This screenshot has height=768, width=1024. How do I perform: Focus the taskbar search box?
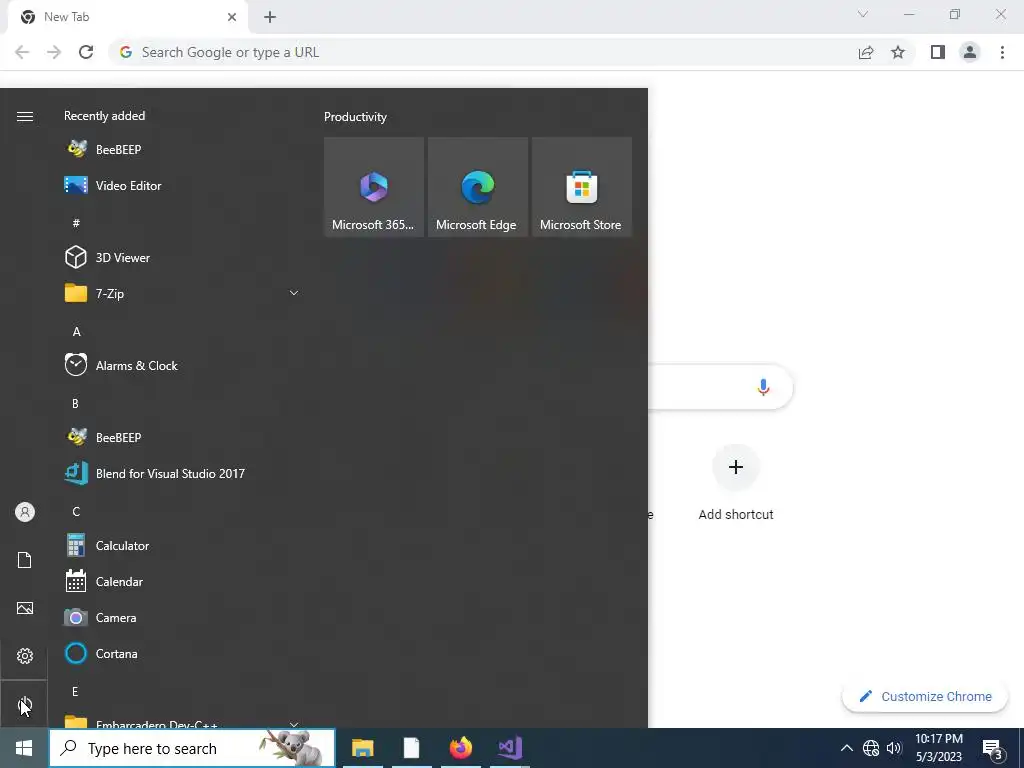192,748
